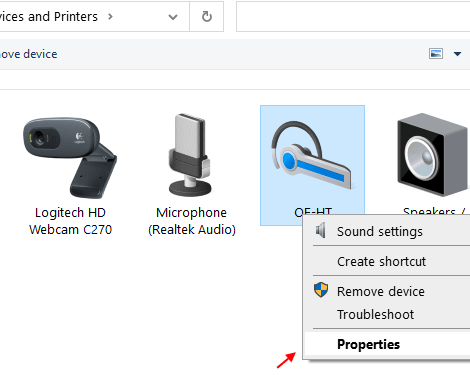The height and width of the screenshot is (375, 470).
Task: Open the address bar history dropdown
Action: (173, 17)
